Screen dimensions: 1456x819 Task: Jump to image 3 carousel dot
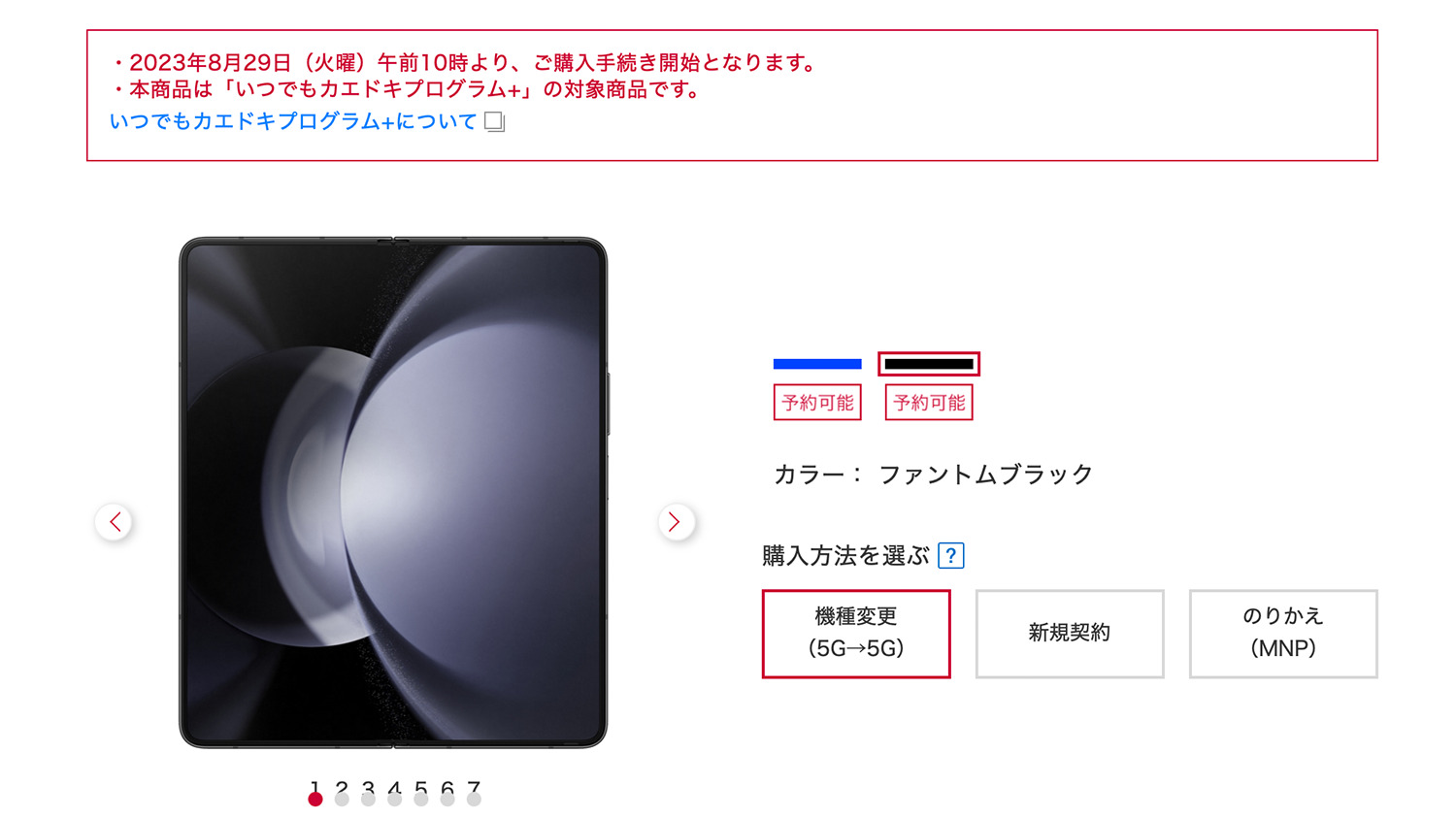point(368,799)
